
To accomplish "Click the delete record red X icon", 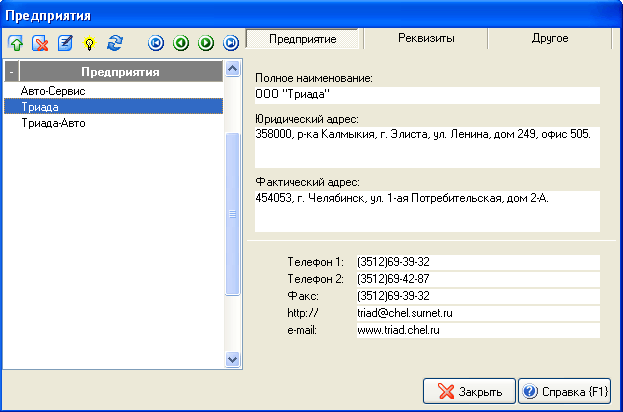I will pos(41,43).
